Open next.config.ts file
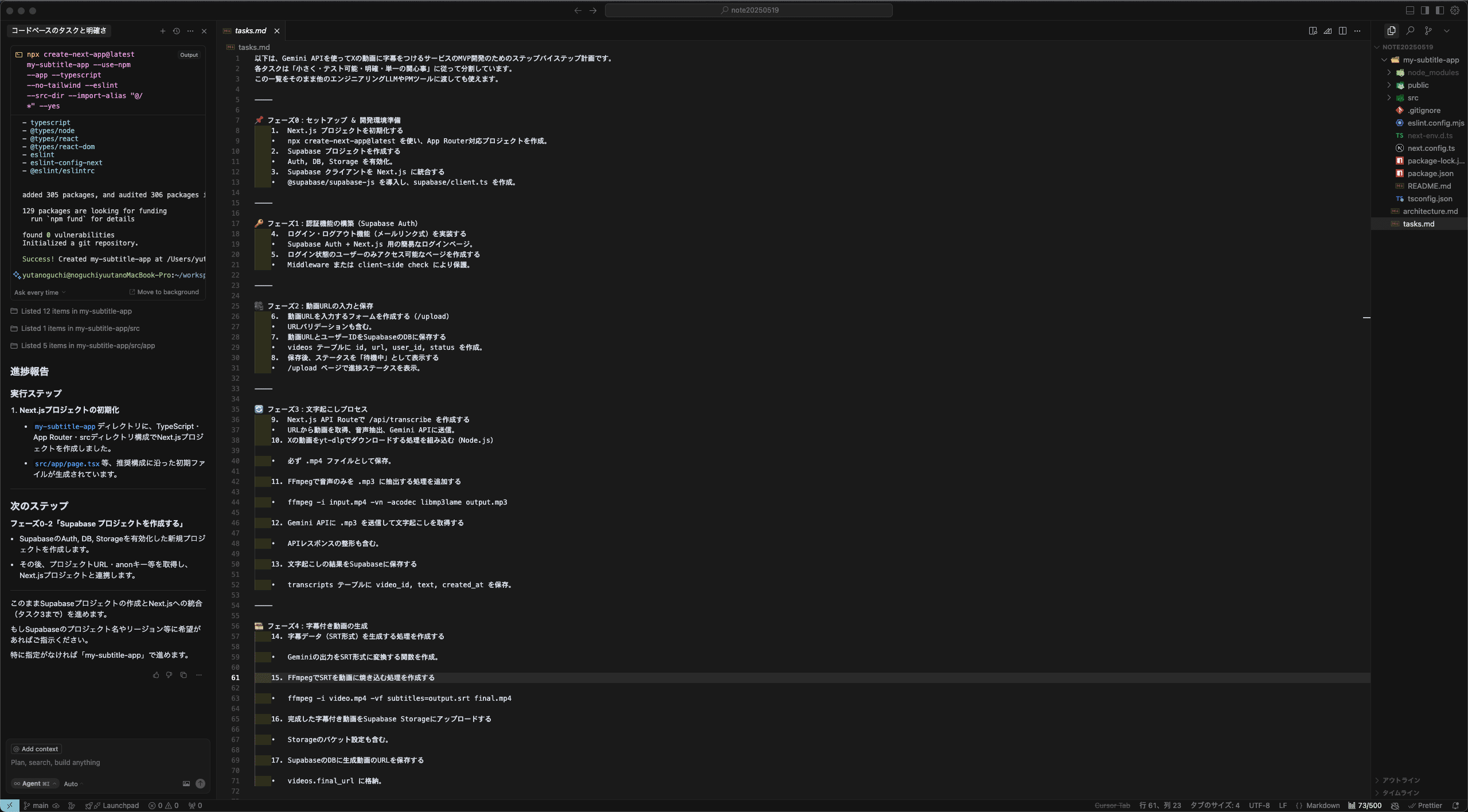The image size is (1468, 812). (x=1419, y=148)
